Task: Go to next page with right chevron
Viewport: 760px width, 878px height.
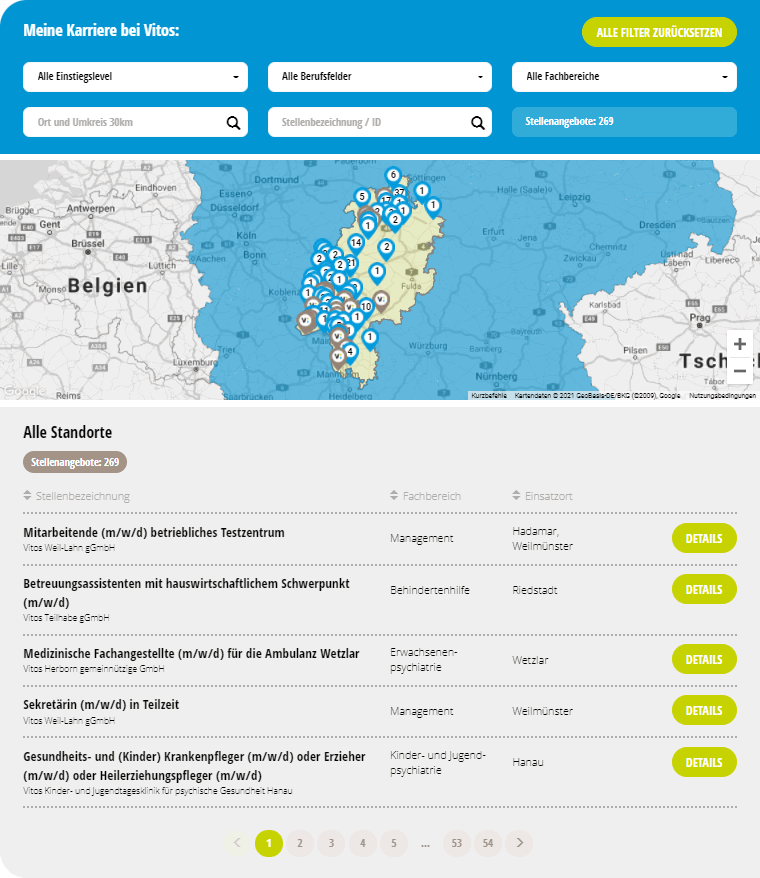Action: click(x=519, y=843)
